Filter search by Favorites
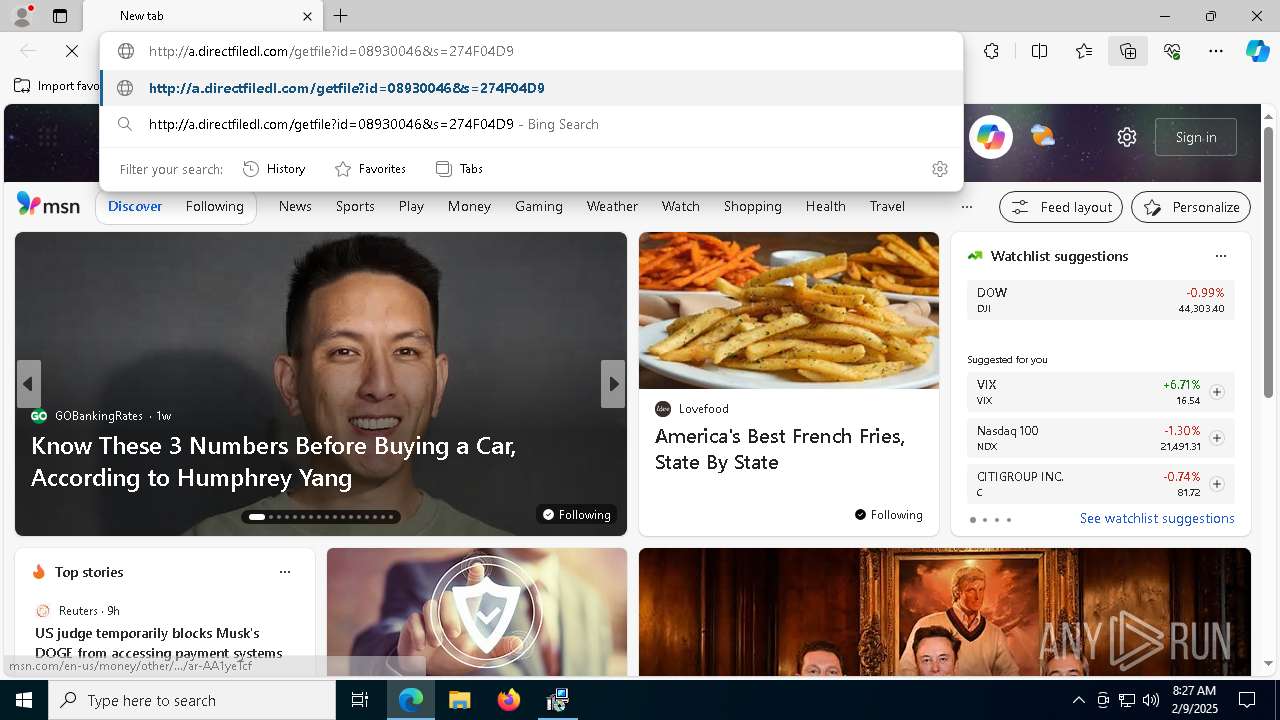This screenshot has height=720, width=1280. [370, 169]
